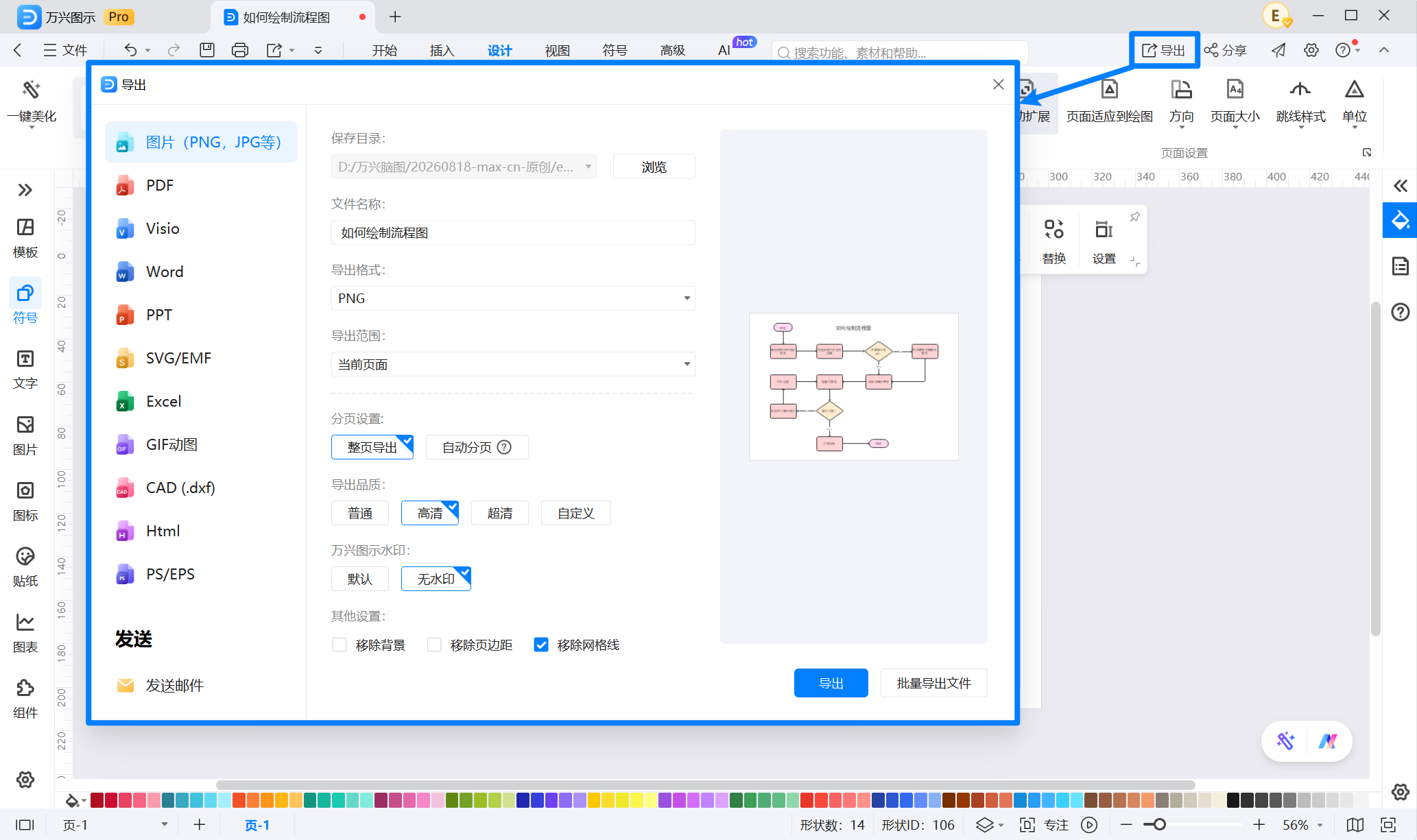Open the zoom percentage 56% dropdown
Viewport: 1417px width, 840px height.
click(x=1319, y=825)
